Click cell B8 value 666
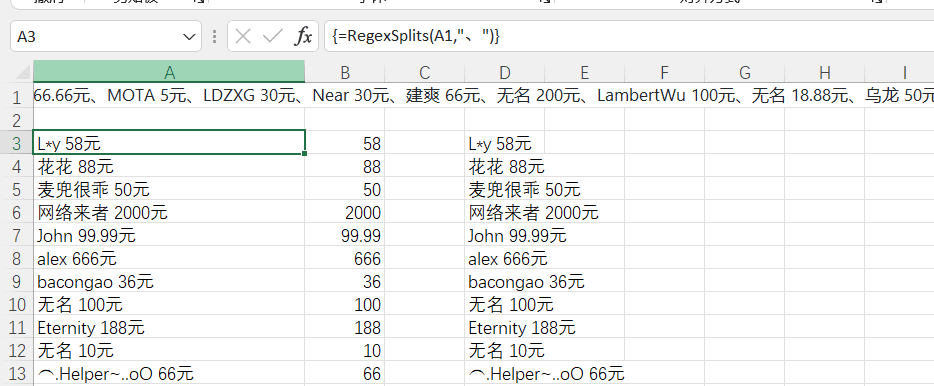Viewport: 934px width, 386px height. pos(345,258)
